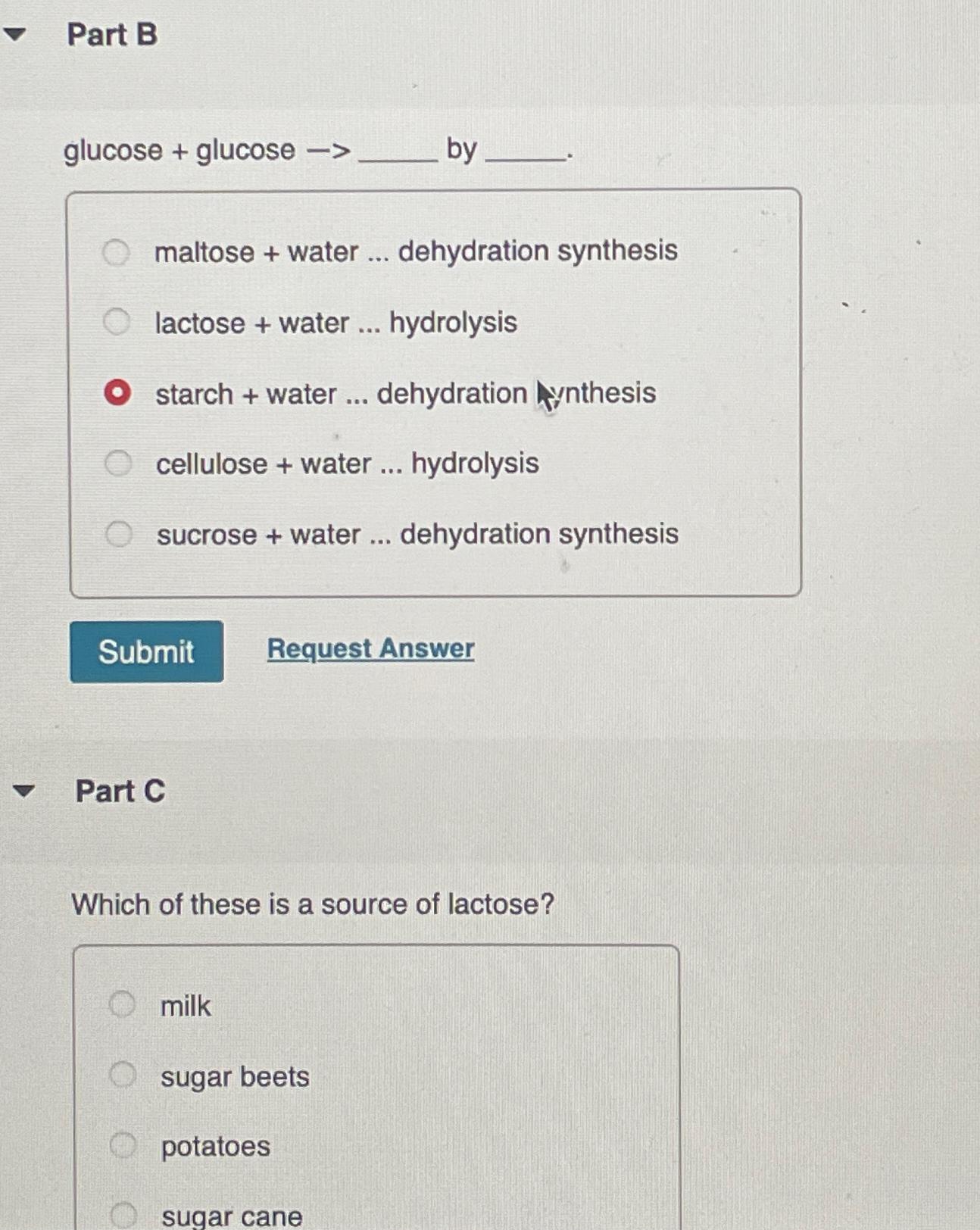Select sucrose + water dehydration synthesis
This screenshot has height=1230, width=980.
pyautogui.click(x=118, y=535)
